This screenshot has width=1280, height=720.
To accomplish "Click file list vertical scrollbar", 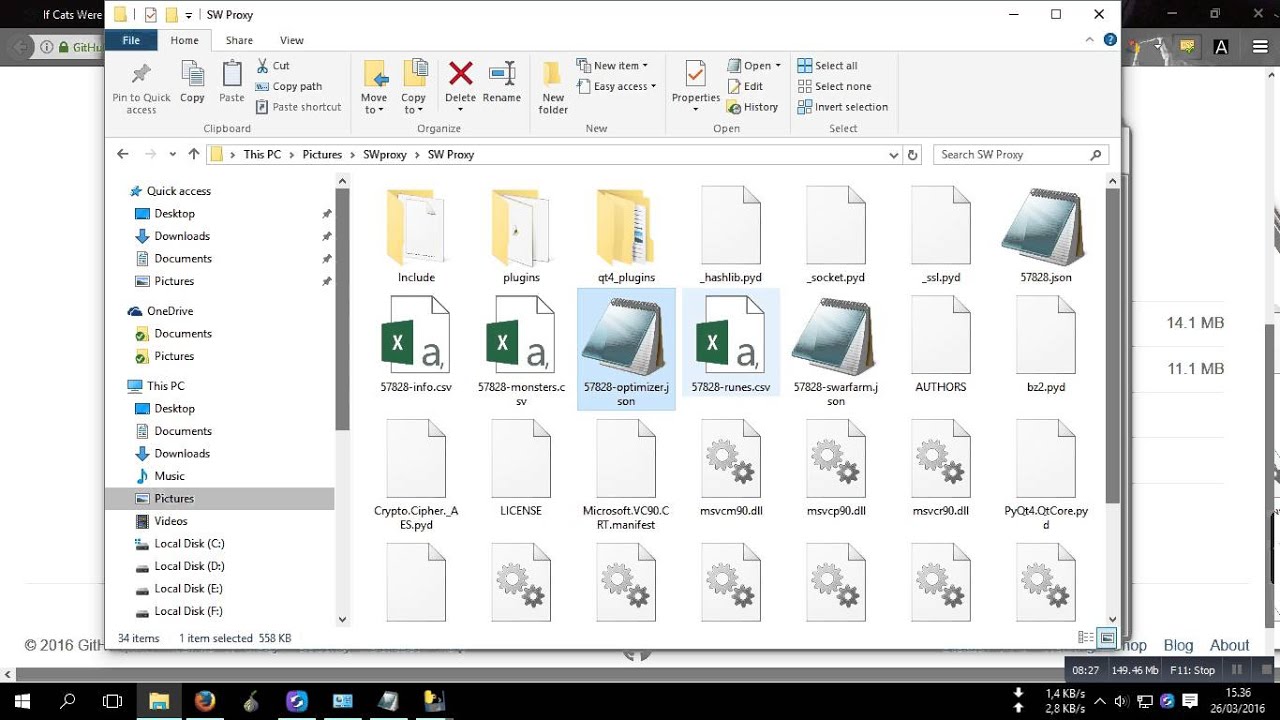I will coord(1112,345).
